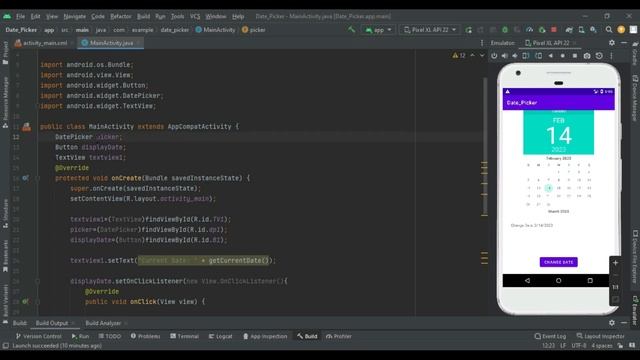Open the Event Log panel
This screenshot has width=640, height=360.
click(550, 336)
